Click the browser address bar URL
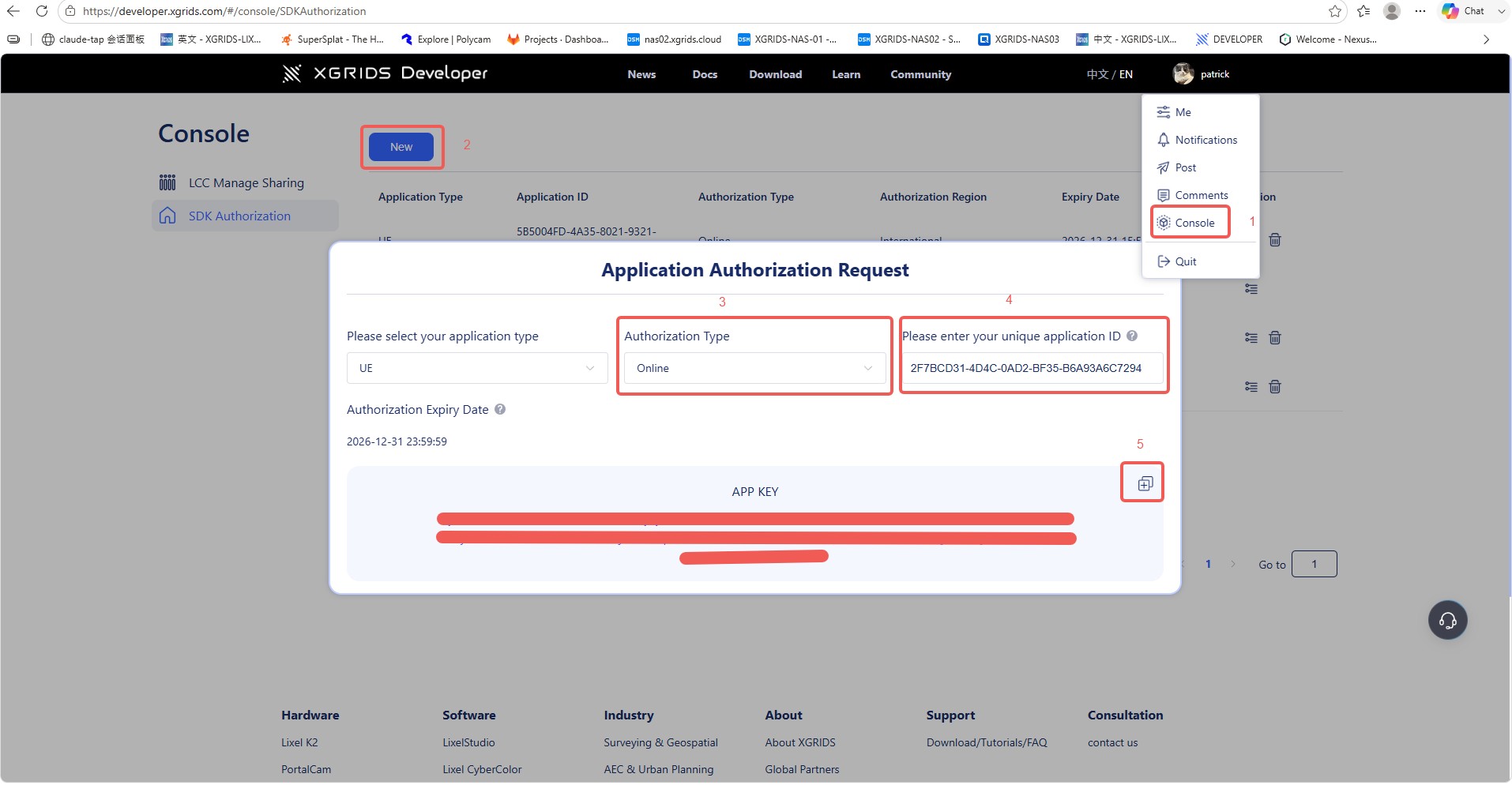1512x785 pixels. click(224, 11)
